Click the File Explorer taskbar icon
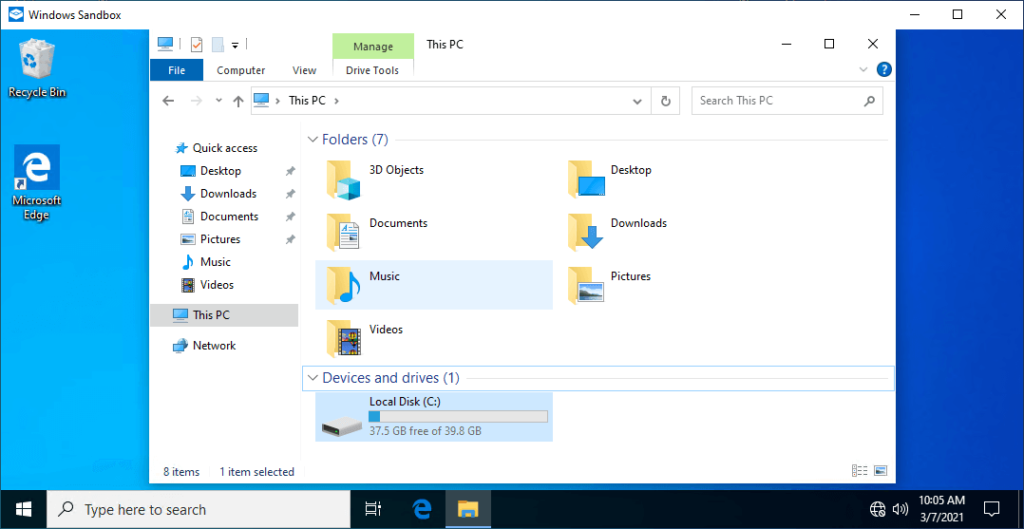 [468, 509]
